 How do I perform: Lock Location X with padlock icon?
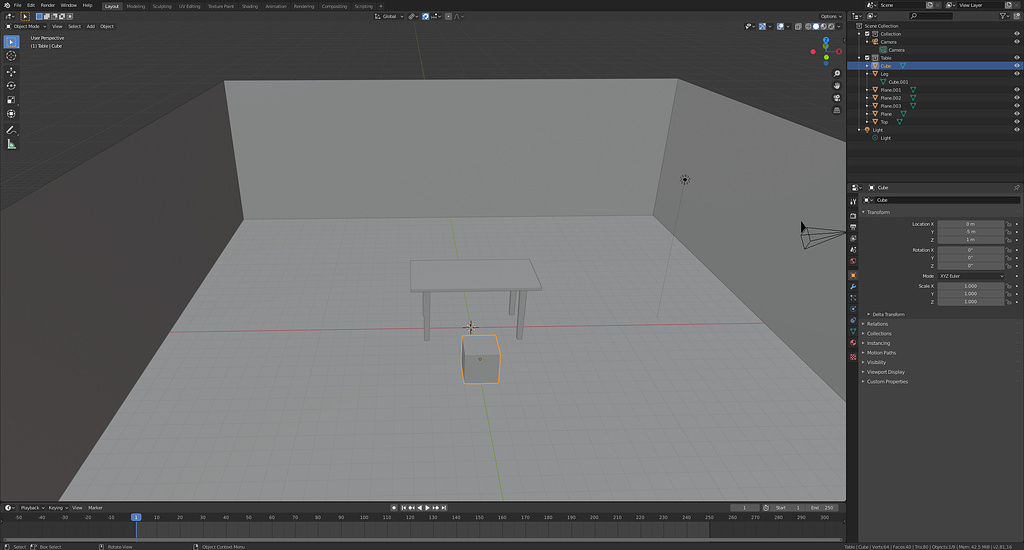click(1009, 224)
